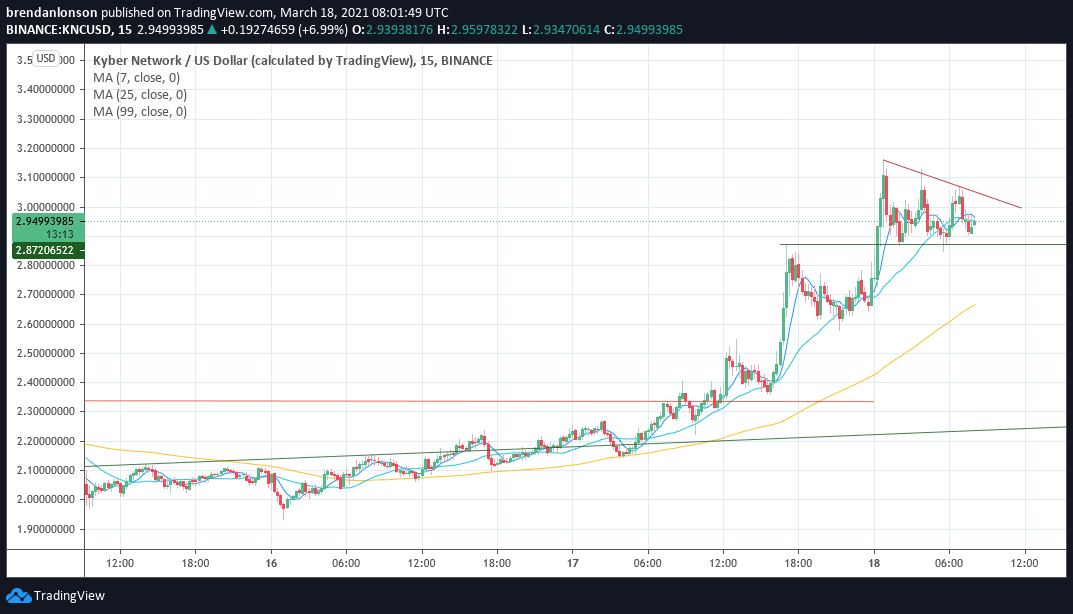Click the final 12:00 label on time axis
The width and height of the screenshot is (1073, 614).
point(1024,563)
